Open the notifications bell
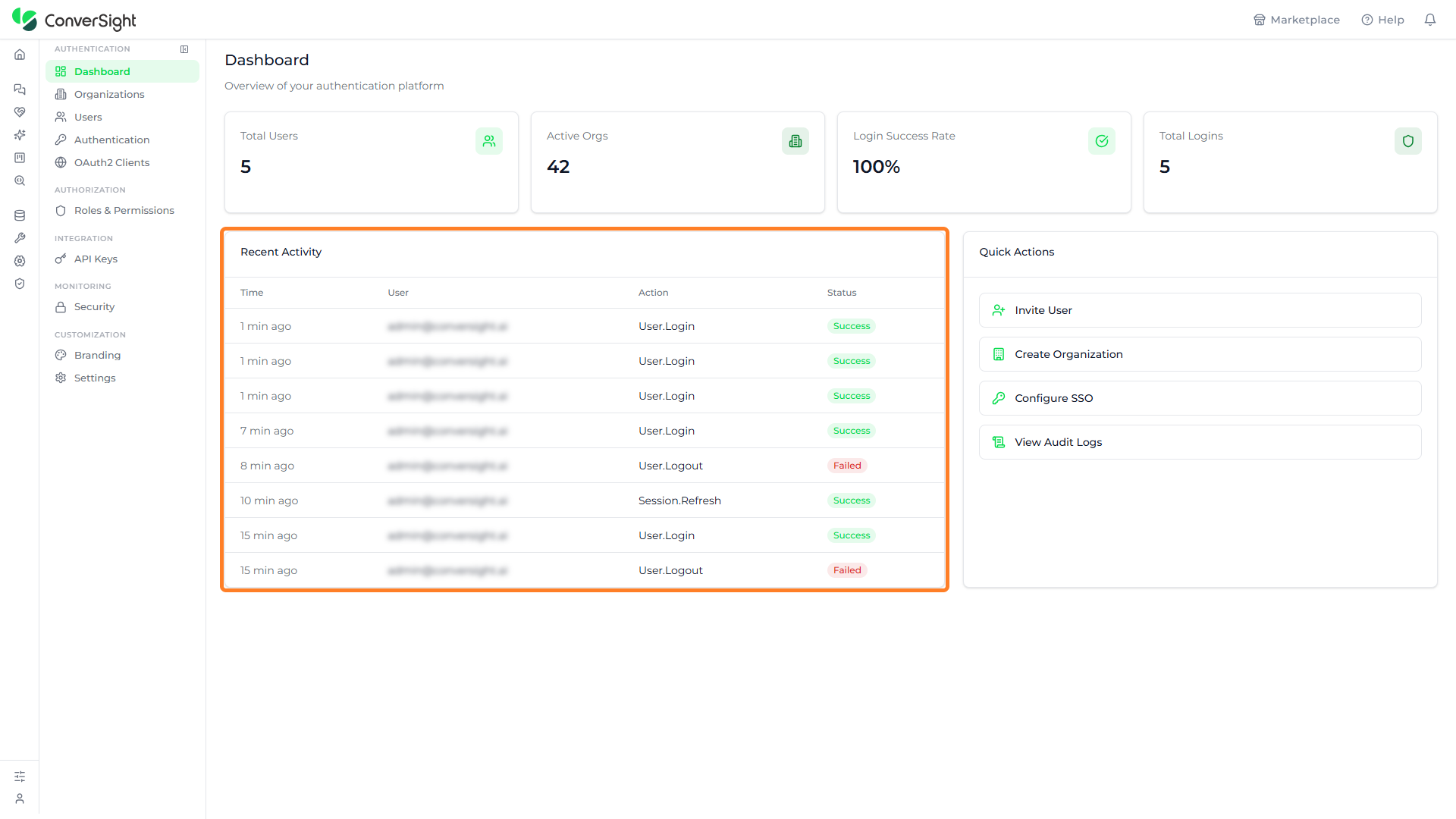Viewport: 1456px width, 819px height. (x=1430, y=20)
